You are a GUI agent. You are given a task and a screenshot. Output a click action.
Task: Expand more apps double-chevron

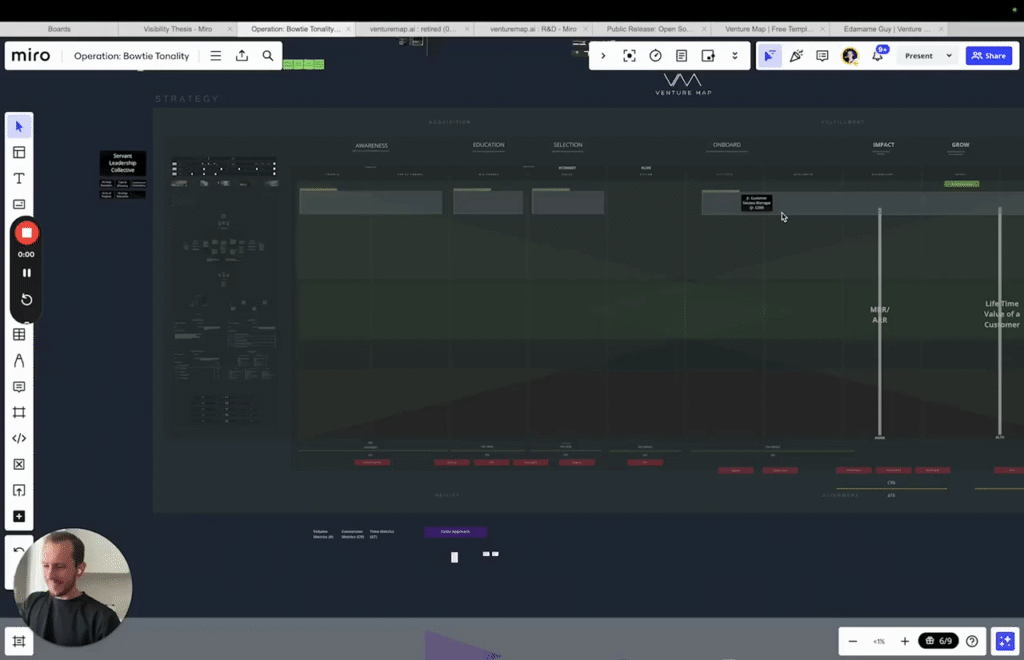tap(735, 55)
